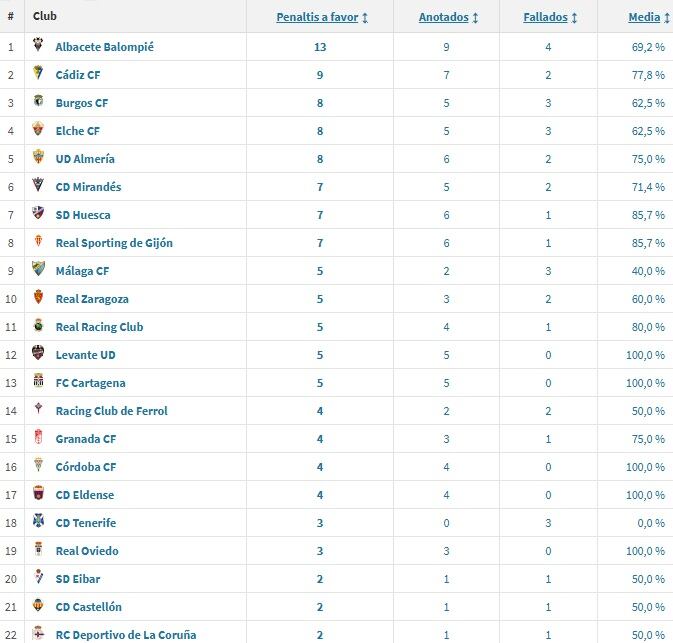Click the Levante UD crest icon

[39, 354]
